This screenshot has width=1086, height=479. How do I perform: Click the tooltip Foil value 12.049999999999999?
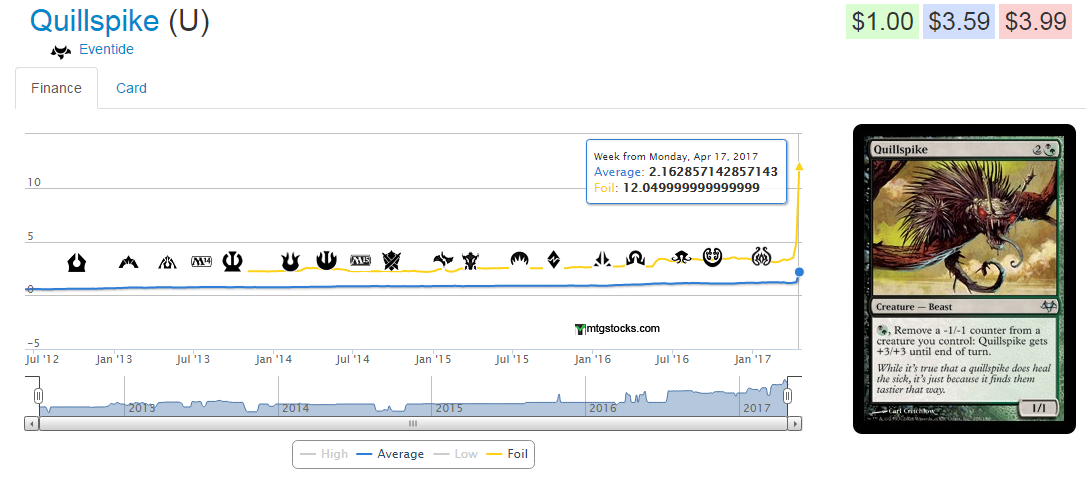point(690,188)
